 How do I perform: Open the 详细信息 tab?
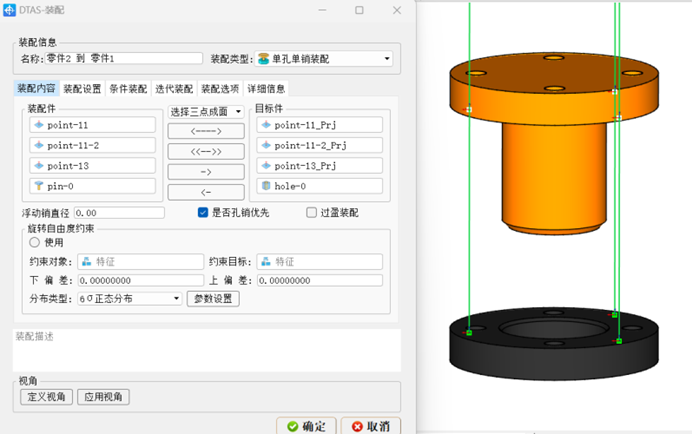click(x=266, y=88)
